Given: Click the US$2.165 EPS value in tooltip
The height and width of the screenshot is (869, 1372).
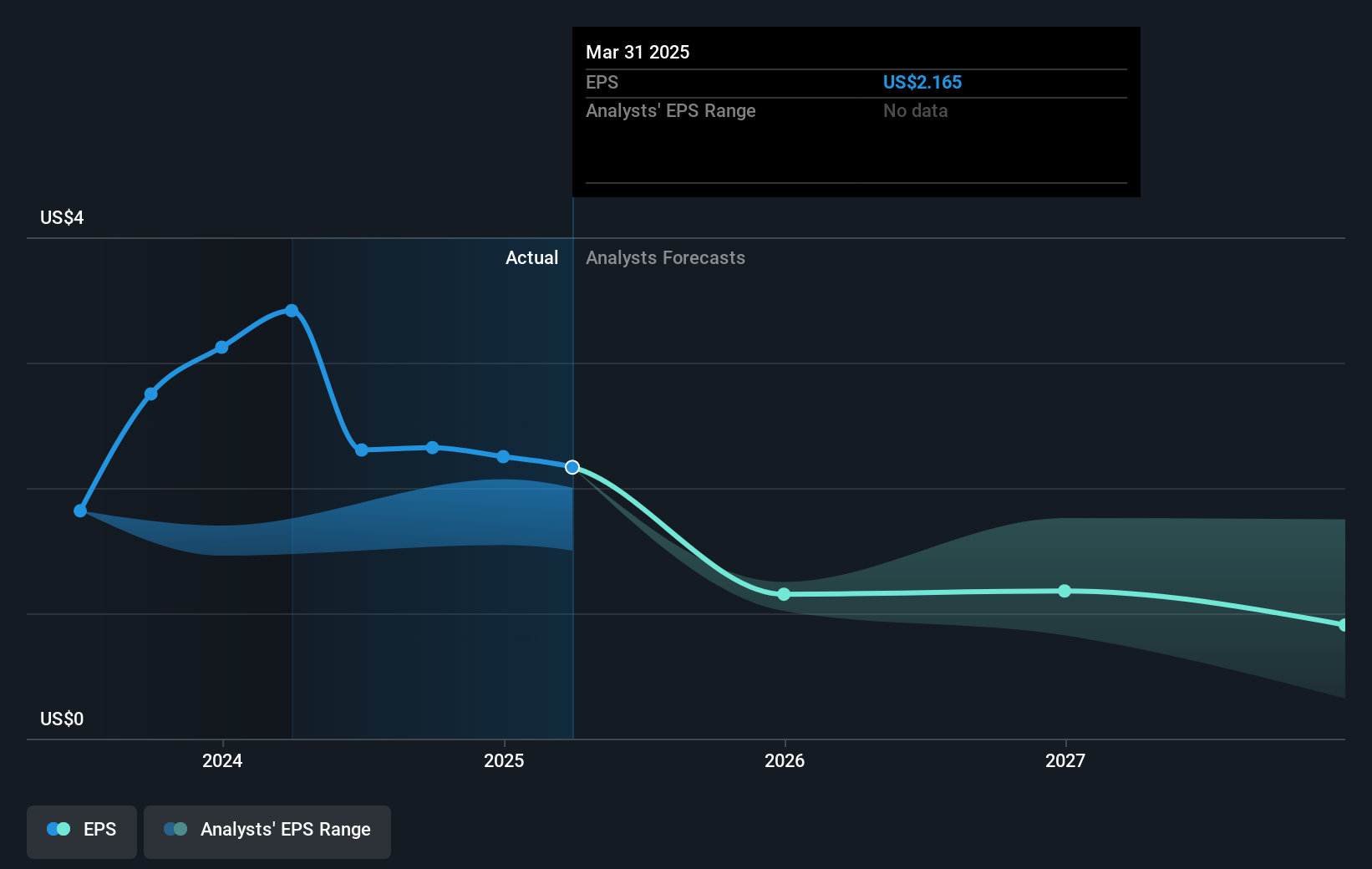Looking at the screenshot, I should [x=922, y=82].
